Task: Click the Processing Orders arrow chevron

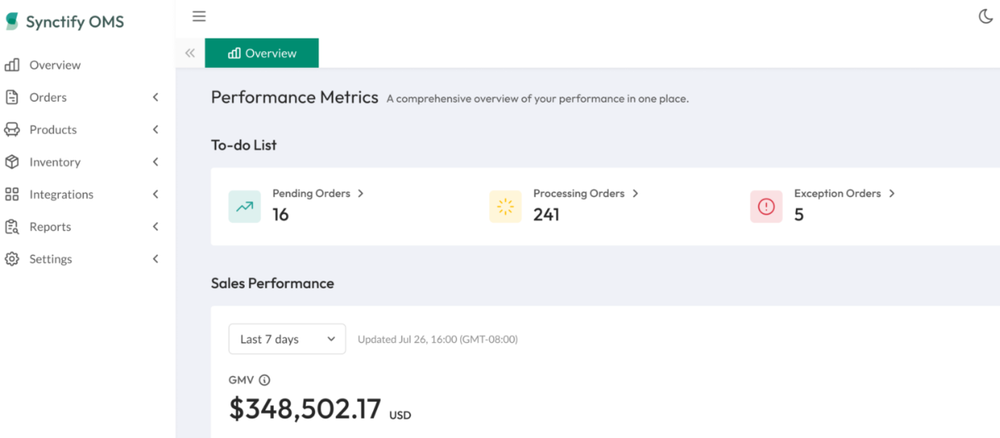Action: point(635,193)
